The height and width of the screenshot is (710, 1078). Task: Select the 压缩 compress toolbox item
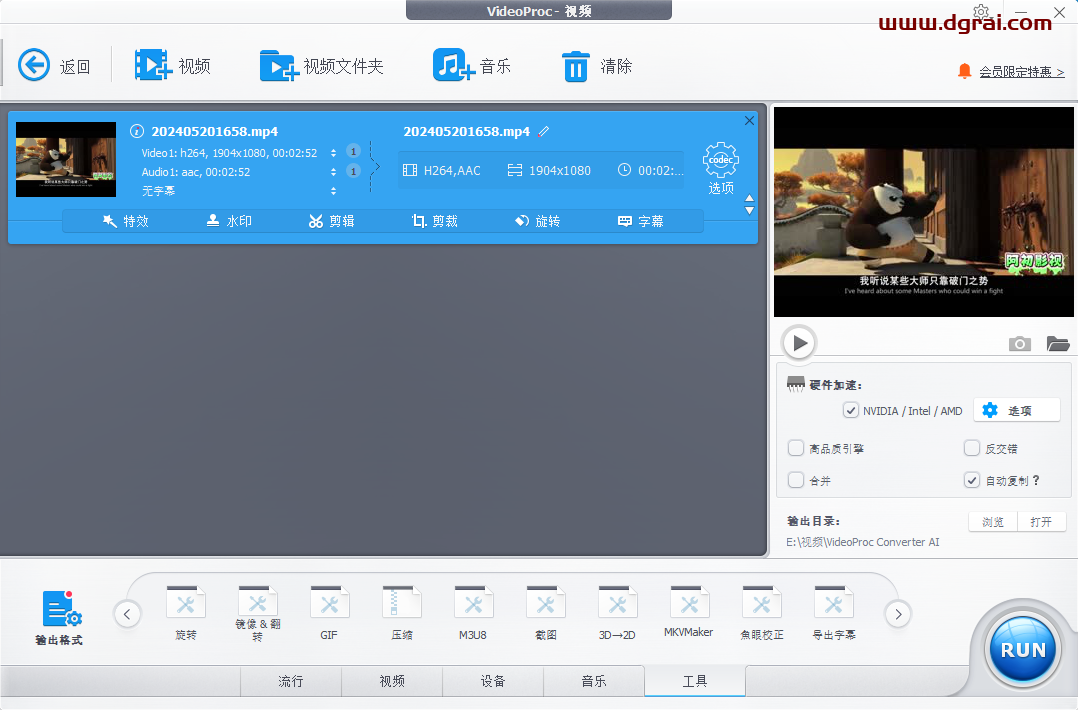pyautogui.click(x=402, y=613)
